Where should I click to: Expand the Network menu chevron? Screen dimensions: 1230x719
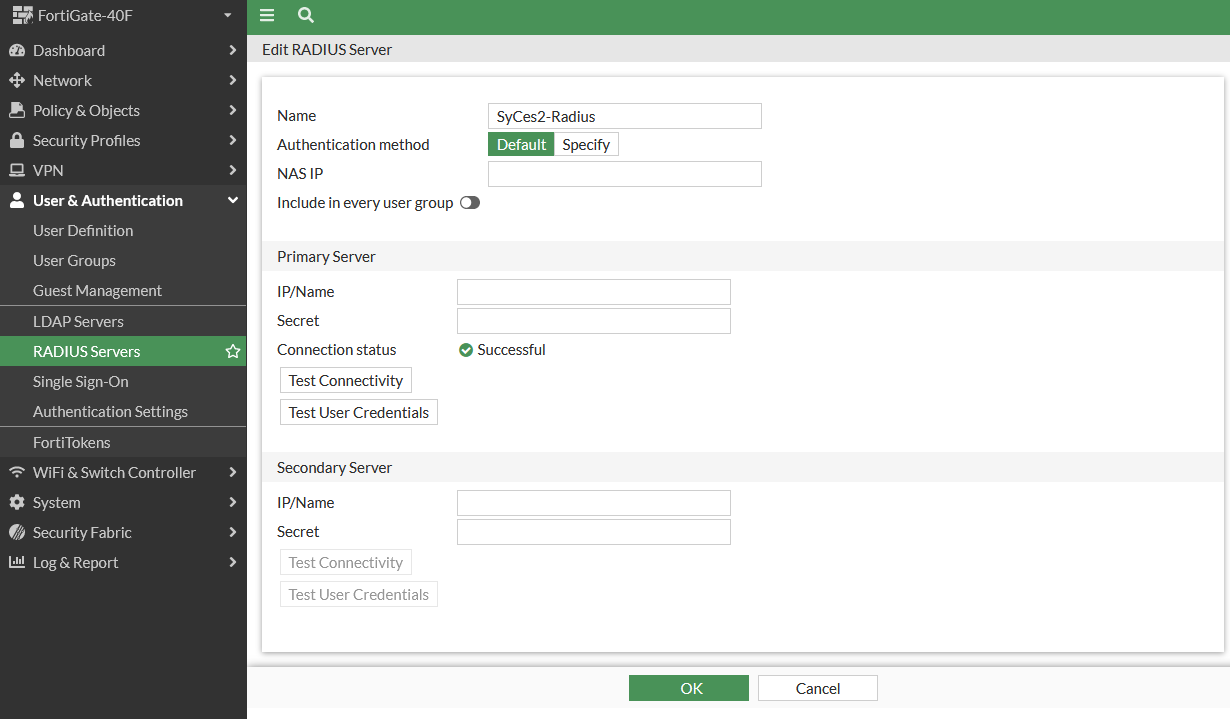(232, 80)
